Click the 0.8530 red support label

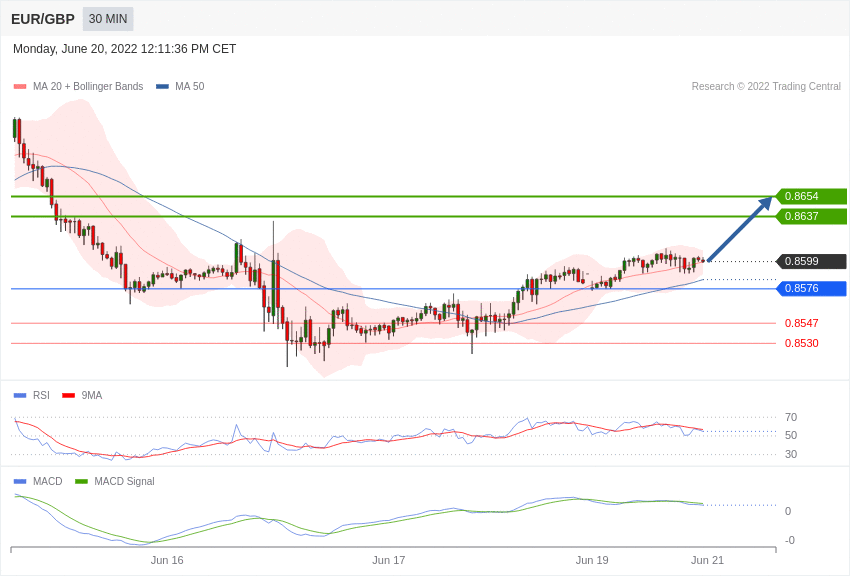point(801,343)
